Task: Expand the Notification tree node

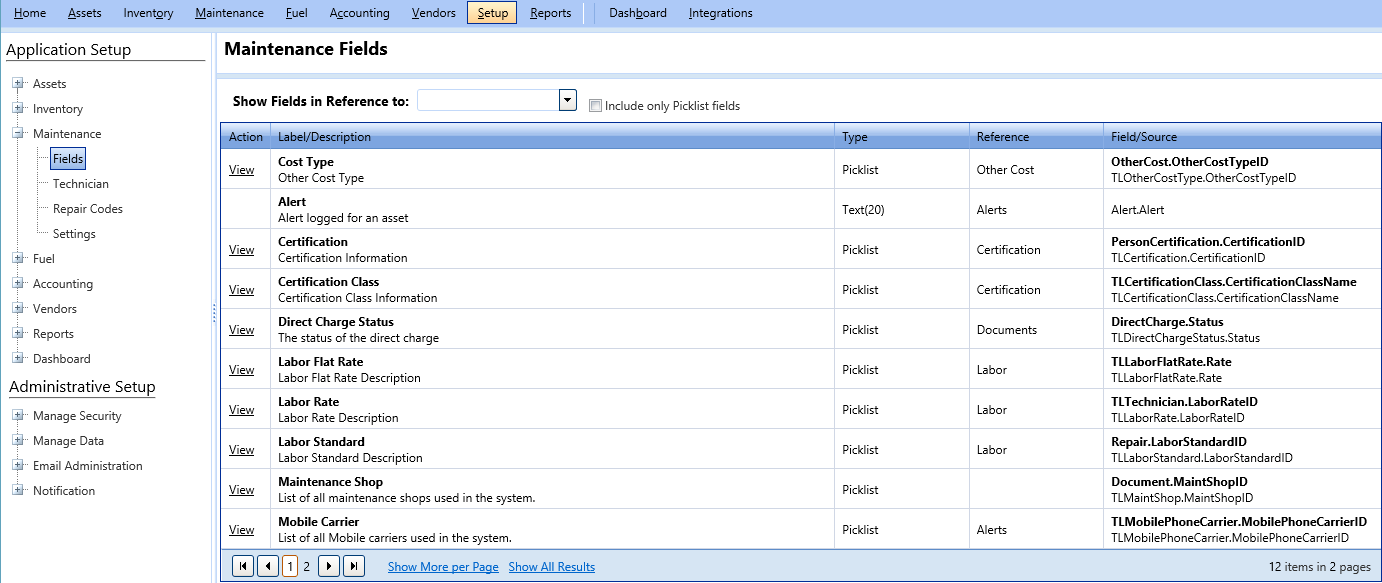Action: click(18, 491)
